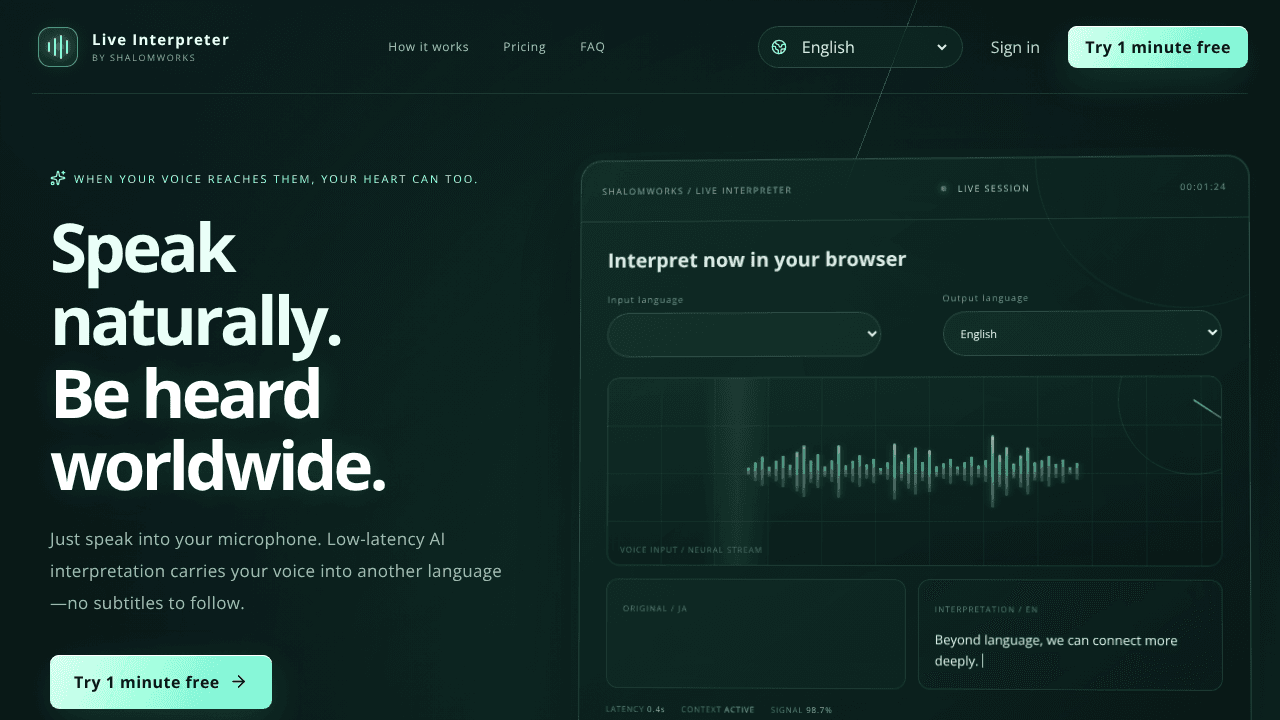Click the globe icon in language selector
This screenshot has width=1280, height=720.
(x=779, y=47)
